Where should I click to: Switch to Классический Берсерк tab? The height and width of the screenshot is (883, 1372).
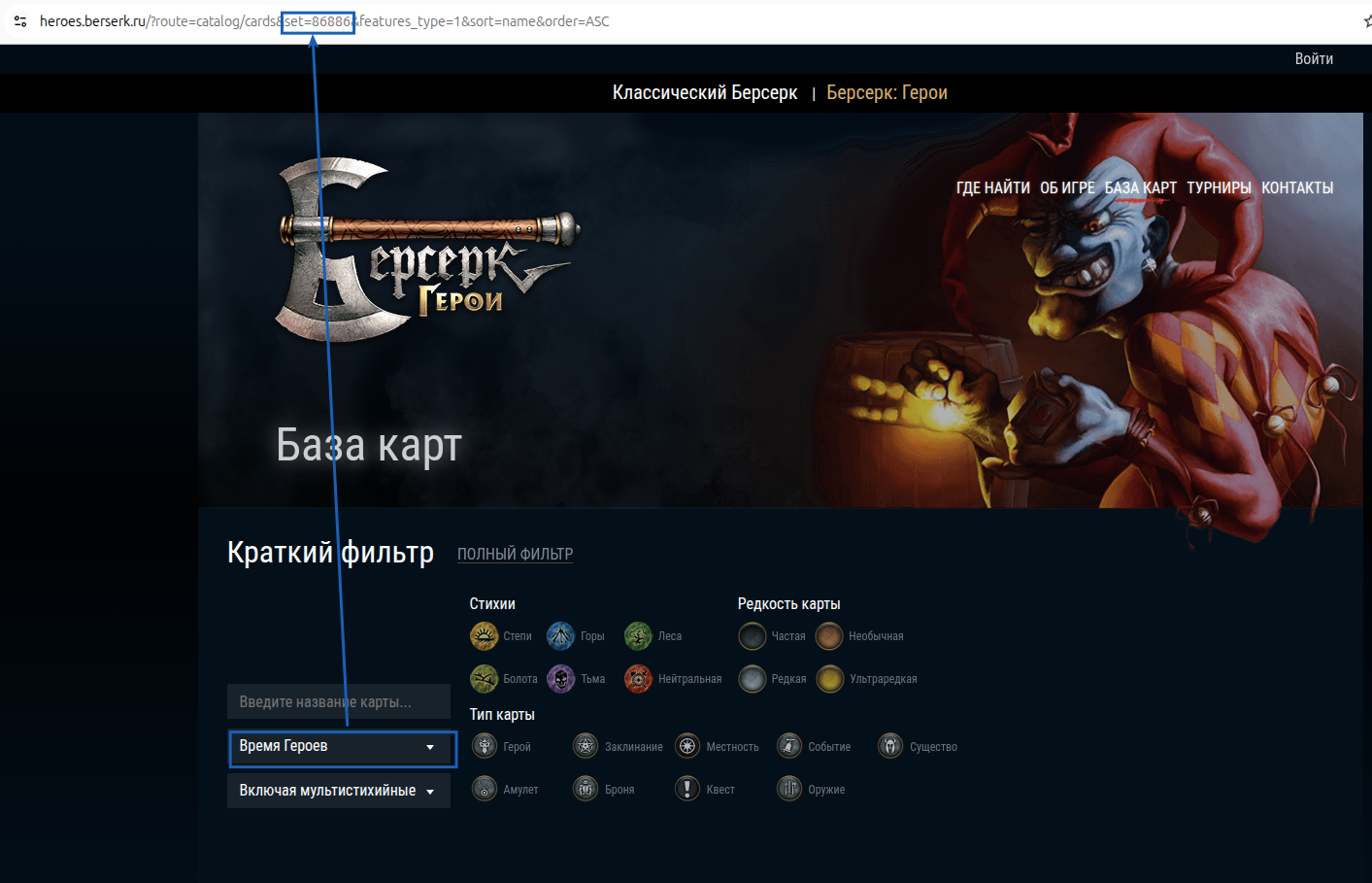pos(705,92)
